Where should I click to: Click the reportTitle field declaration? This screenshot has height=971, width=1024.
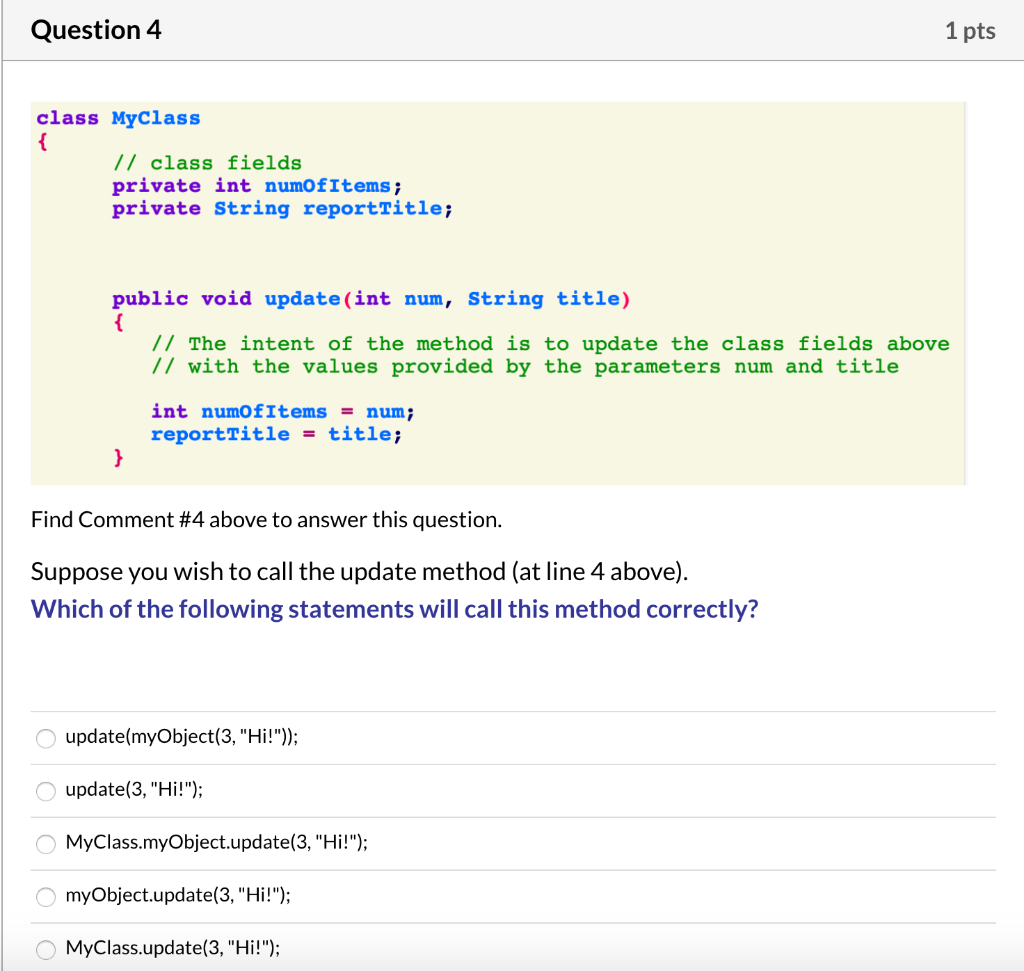pos(281,208)
